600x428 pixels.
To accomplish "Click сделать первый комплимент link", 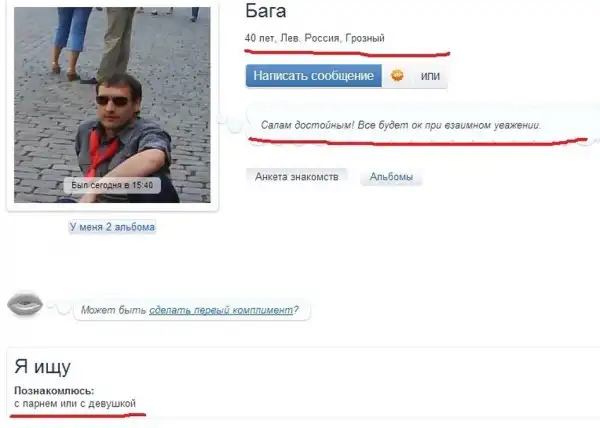I will (x=222, y=310).
